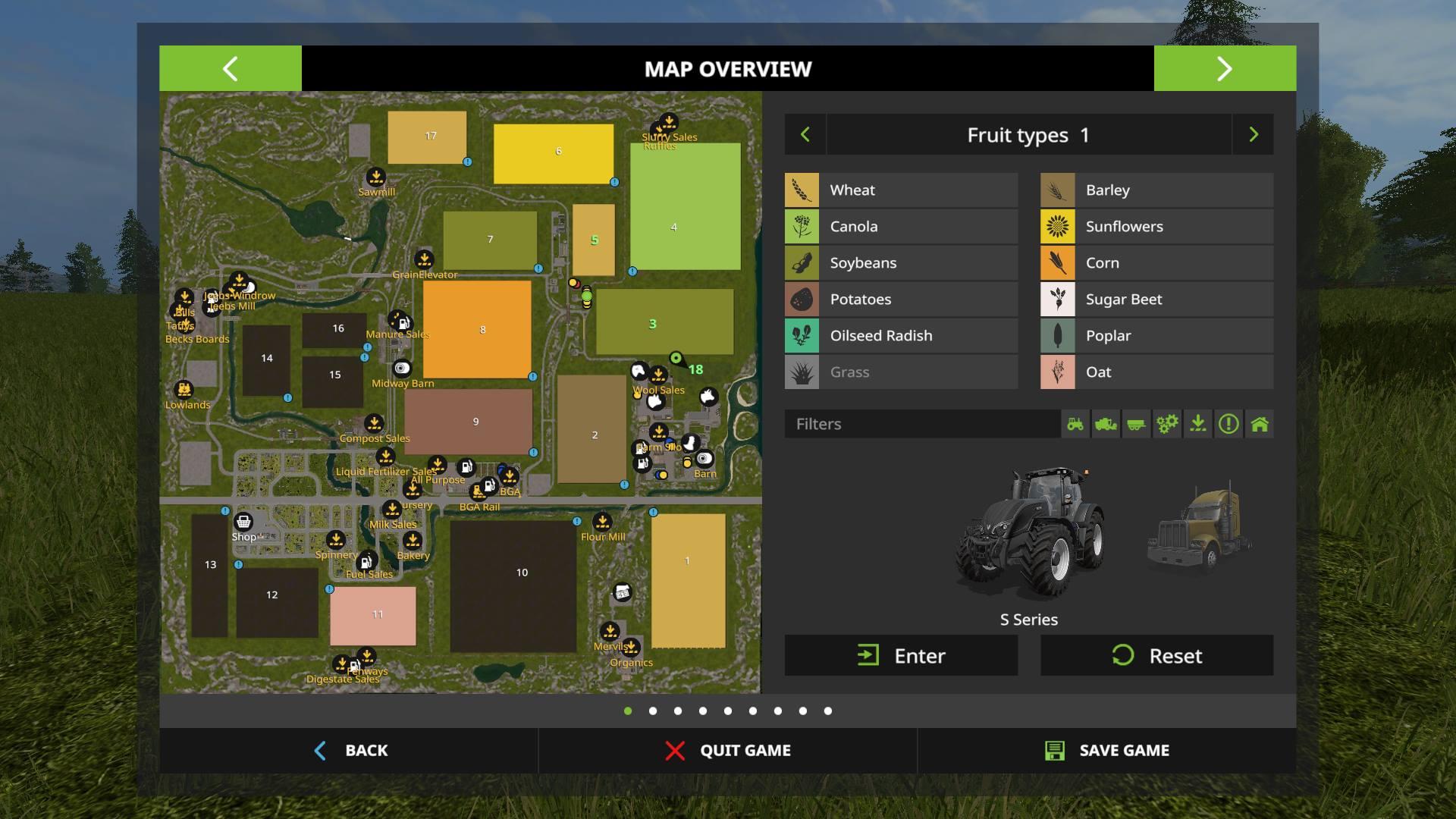Toggle Wheat fruit type visibility
This screenshot has width=1456, height=819.
pyautogui.click(x=901, y=190)
